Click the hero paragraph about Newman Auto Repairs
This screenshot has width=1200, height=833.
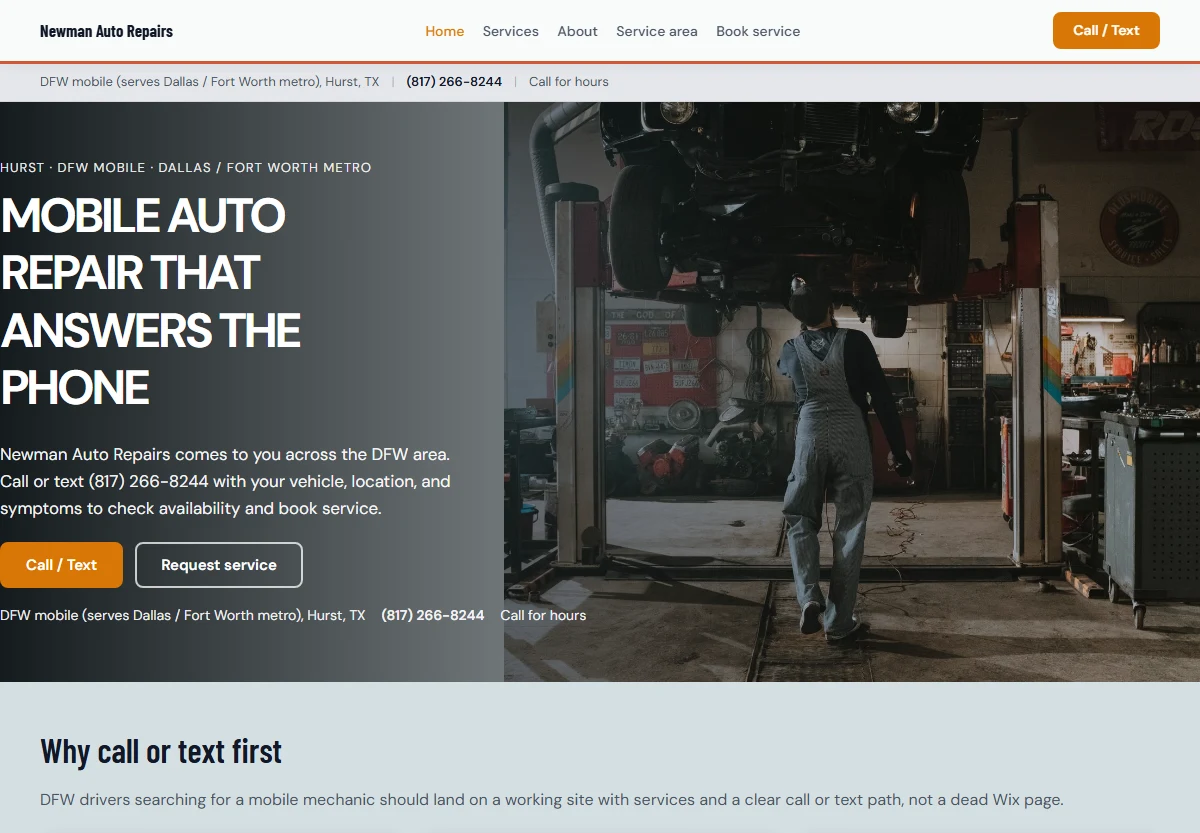coord(226,481)
